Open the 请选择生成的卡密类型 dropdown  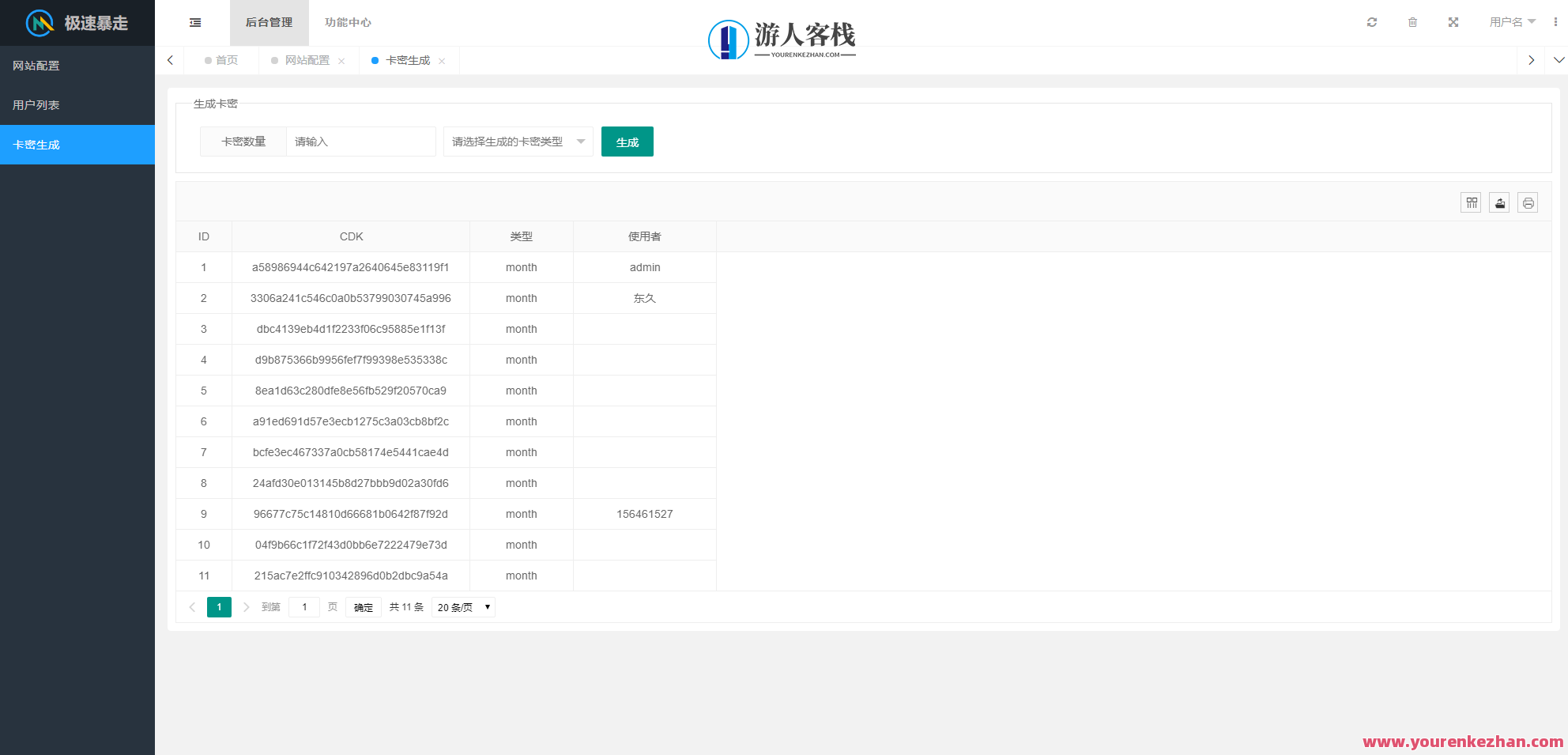[518, 142]
